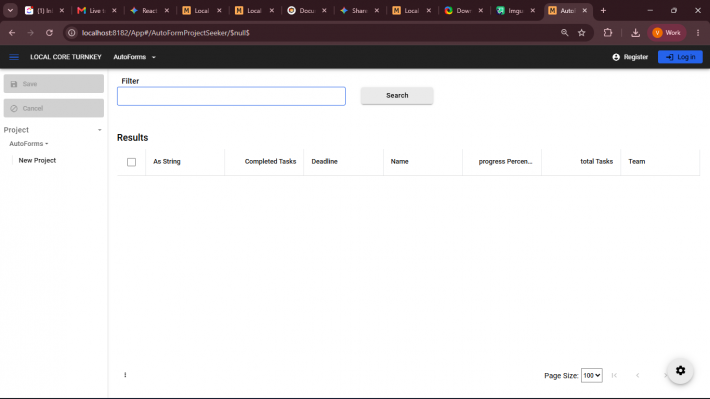
Task: Expand AutoForms submenu in sidebar
Action: [29, 144]
